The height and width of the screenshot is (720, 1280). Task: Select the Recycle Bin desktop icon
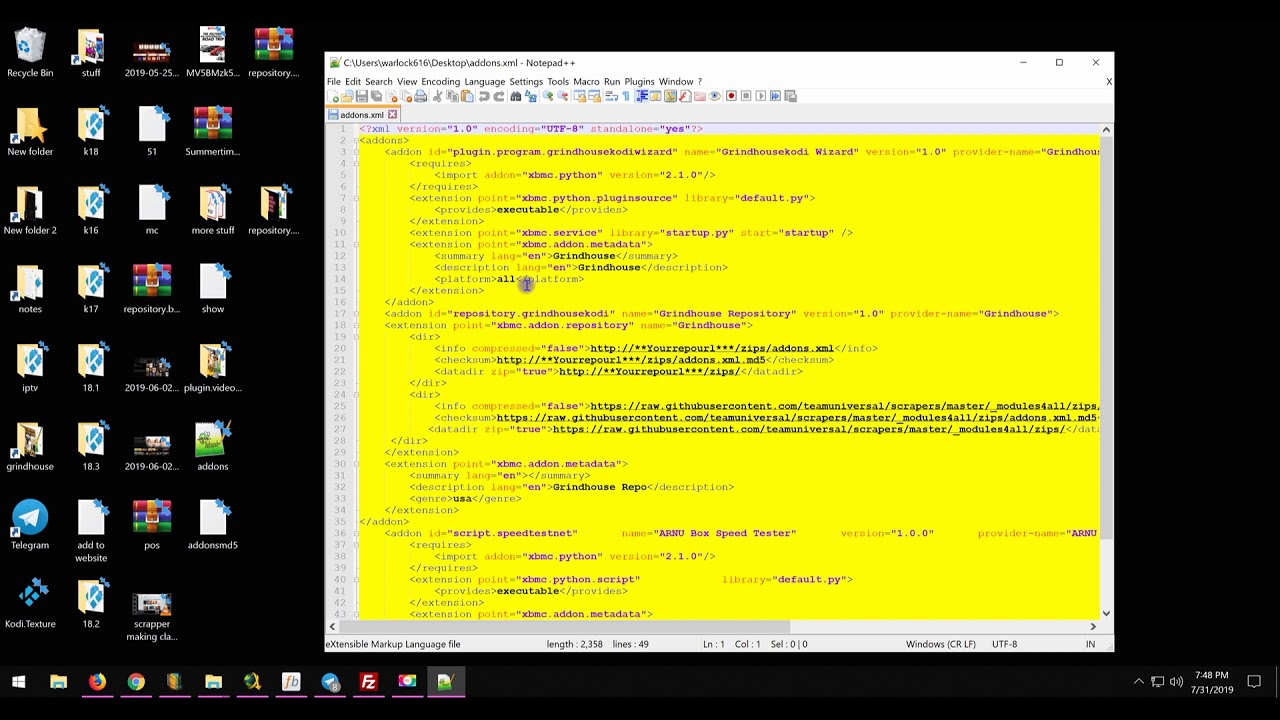[30, 53]
